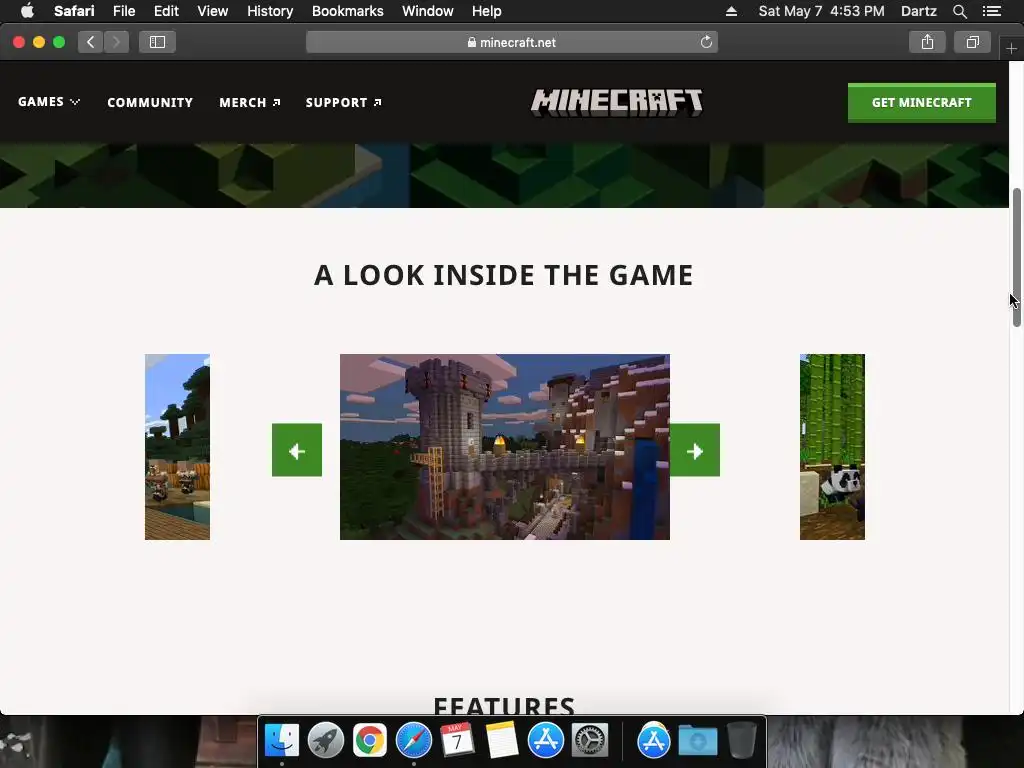The width and height of the screenshot is (1024, 768).
Task: Click the date and time in menu bar
Action: point(821,11)
